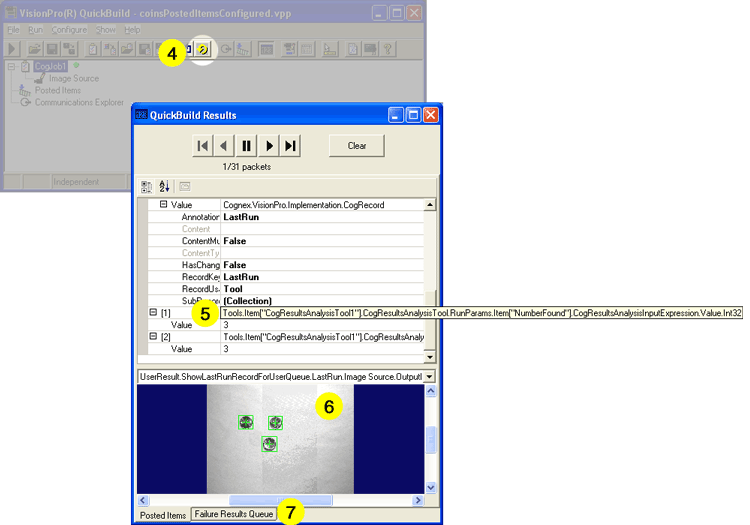This screenshot has height=525, width=750.
Task: Jump to the last packet
Action: (290, 145)
